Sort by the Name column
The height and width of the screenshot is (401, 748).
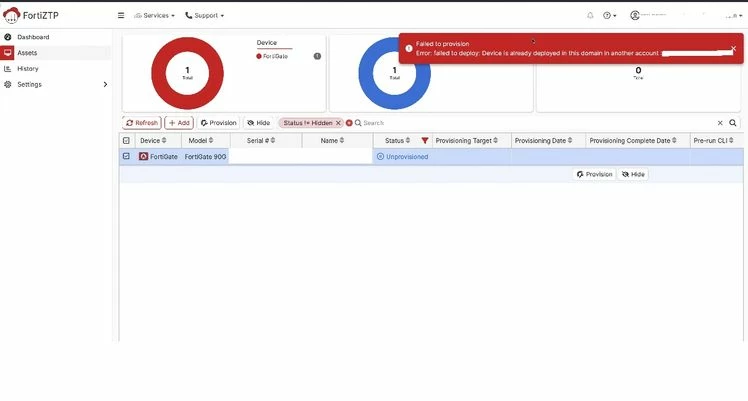click(332, 140)
